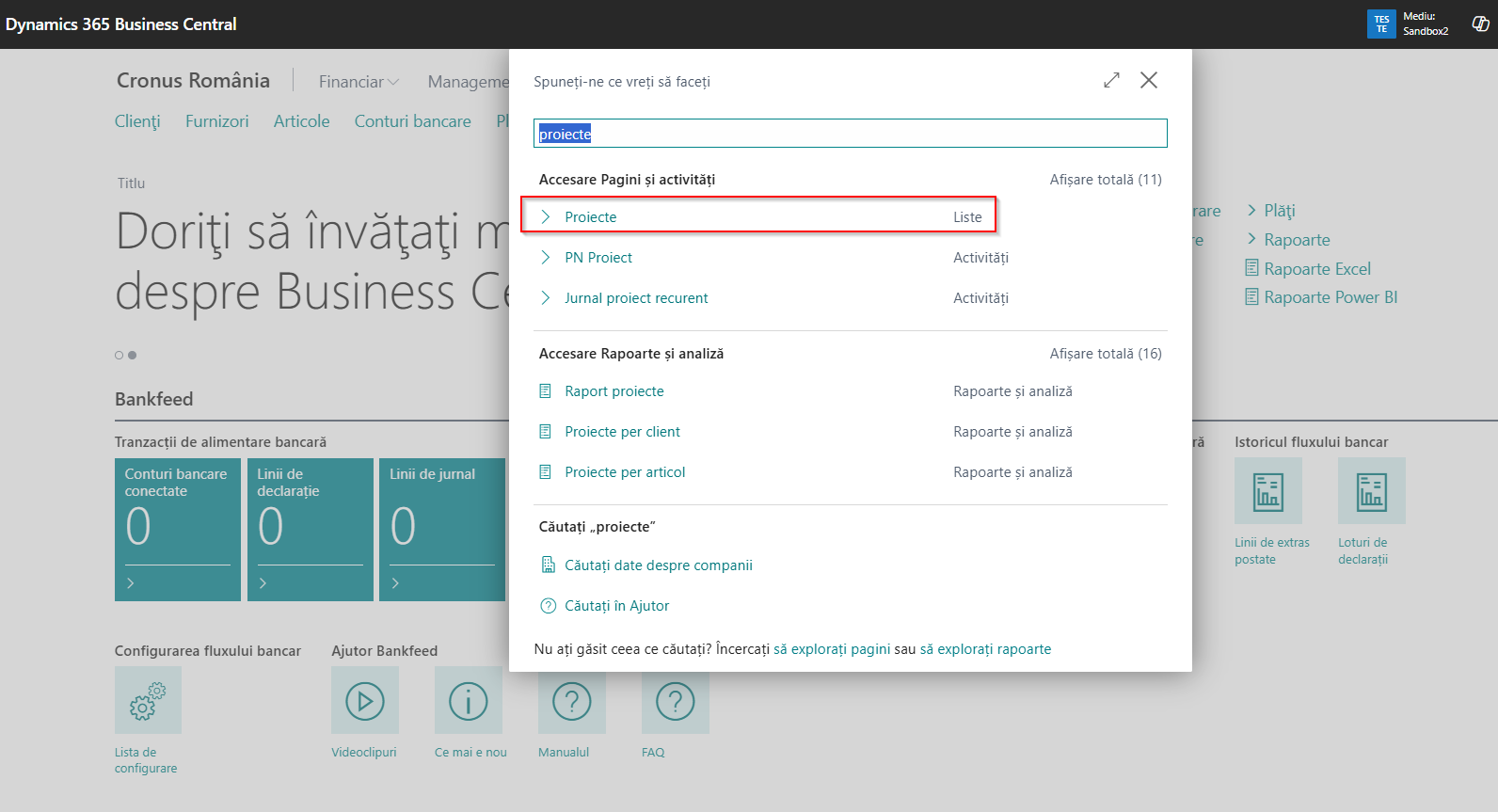Screen dimensions: 1498x812
Task: Open the Lista de configurare gear tile
Action: tap(148, 701)
